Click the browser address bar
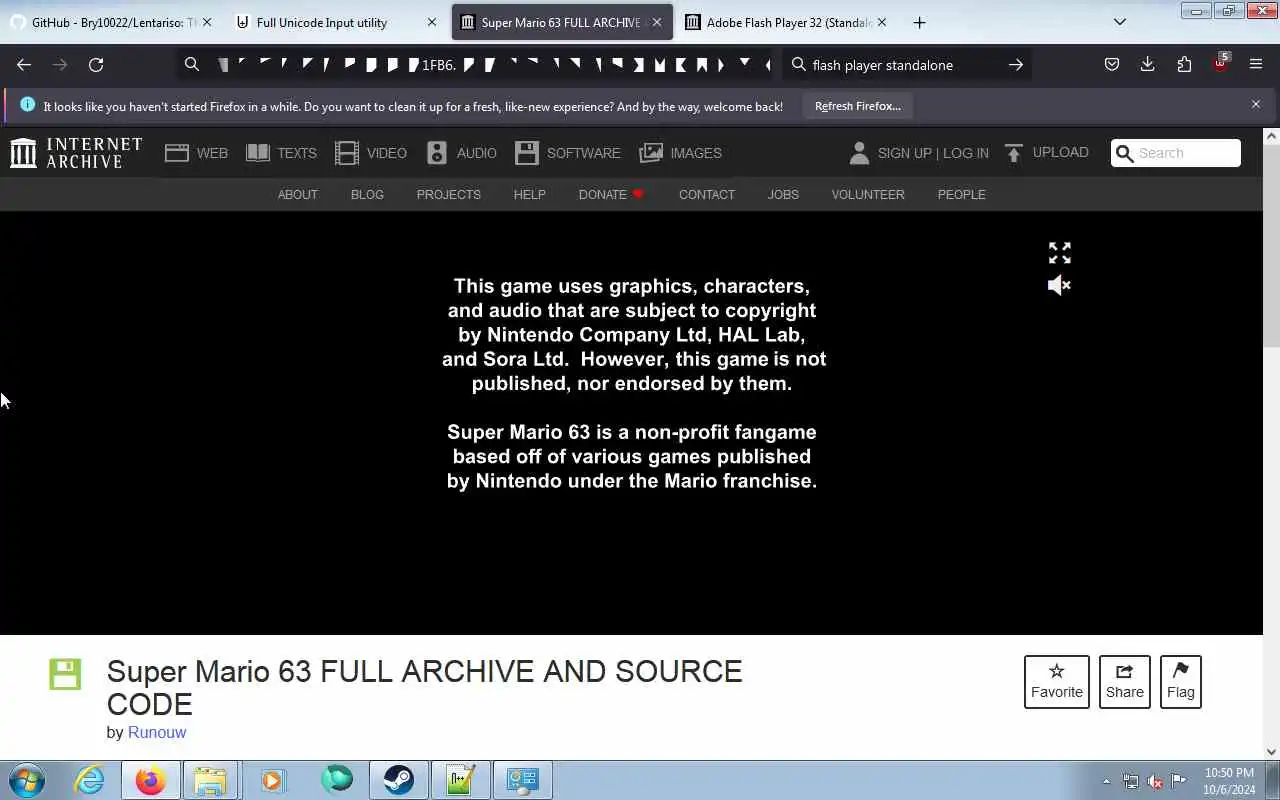 [x=475, y=65]
